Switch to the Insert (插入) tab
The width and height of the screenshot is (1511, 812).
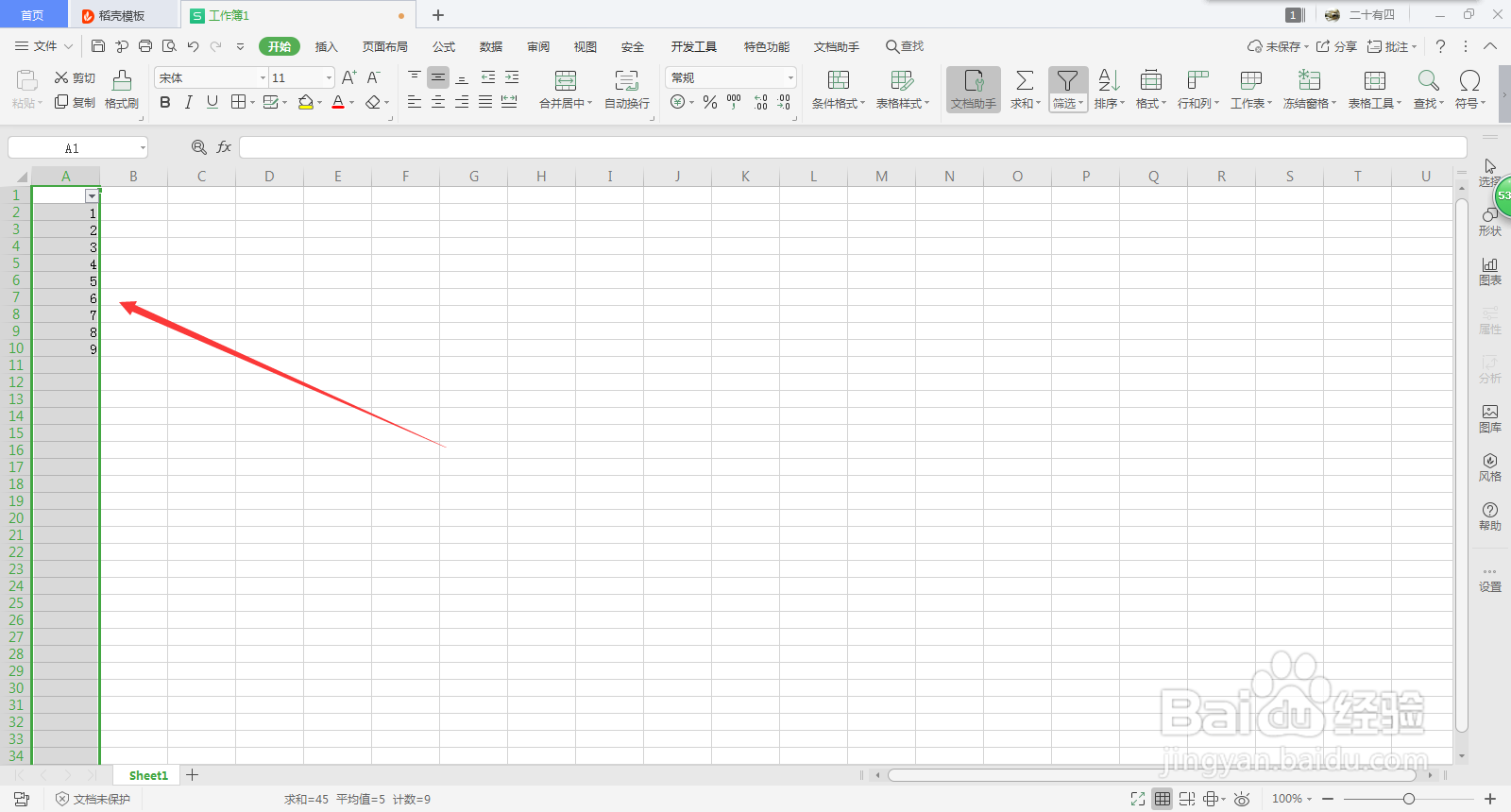(326, 46)
